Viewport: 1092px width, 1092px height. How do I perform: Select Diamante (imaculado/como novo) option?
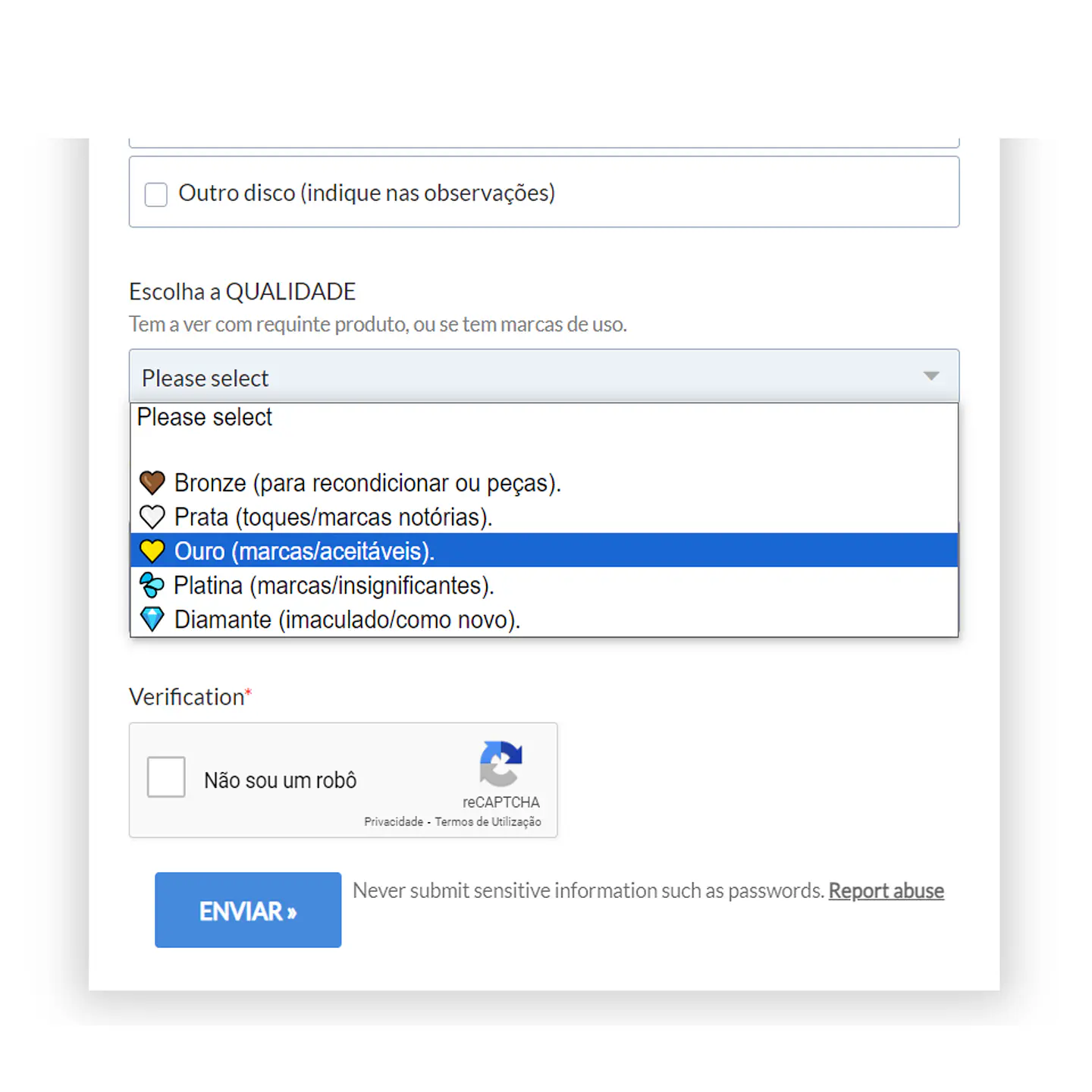pos(544,619)
